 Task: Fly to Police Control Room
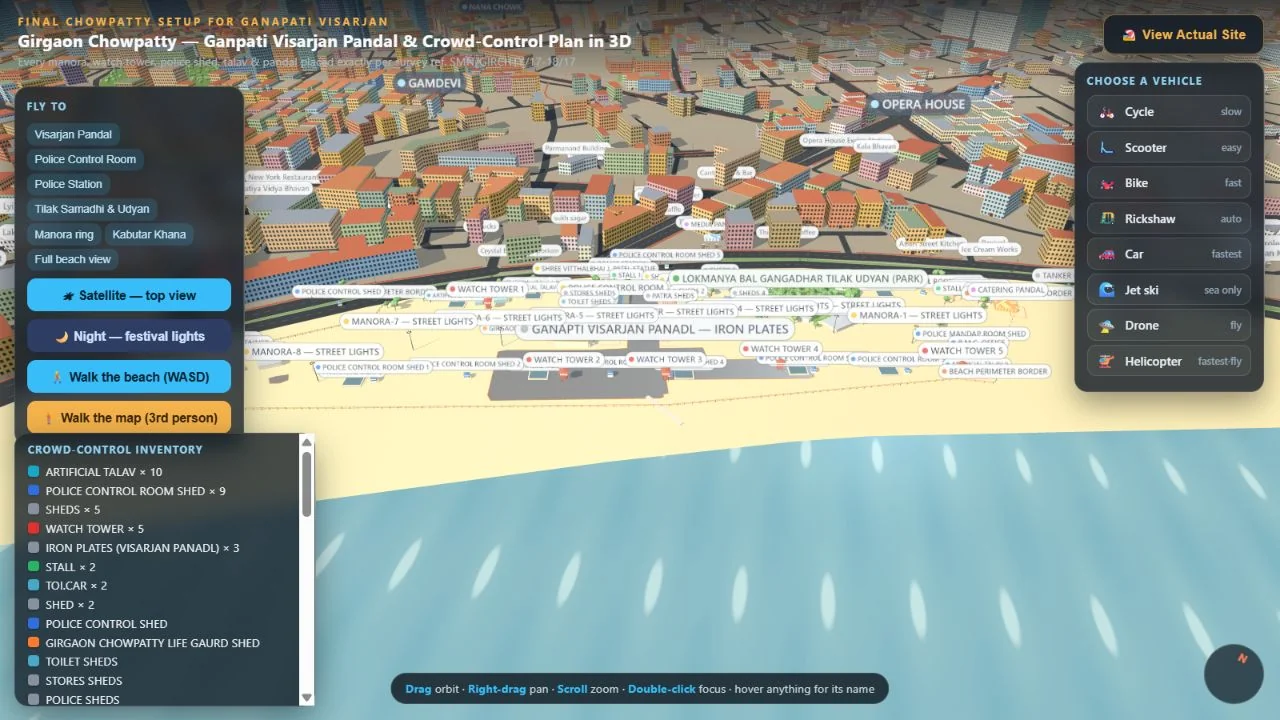(x=85, y=159)
